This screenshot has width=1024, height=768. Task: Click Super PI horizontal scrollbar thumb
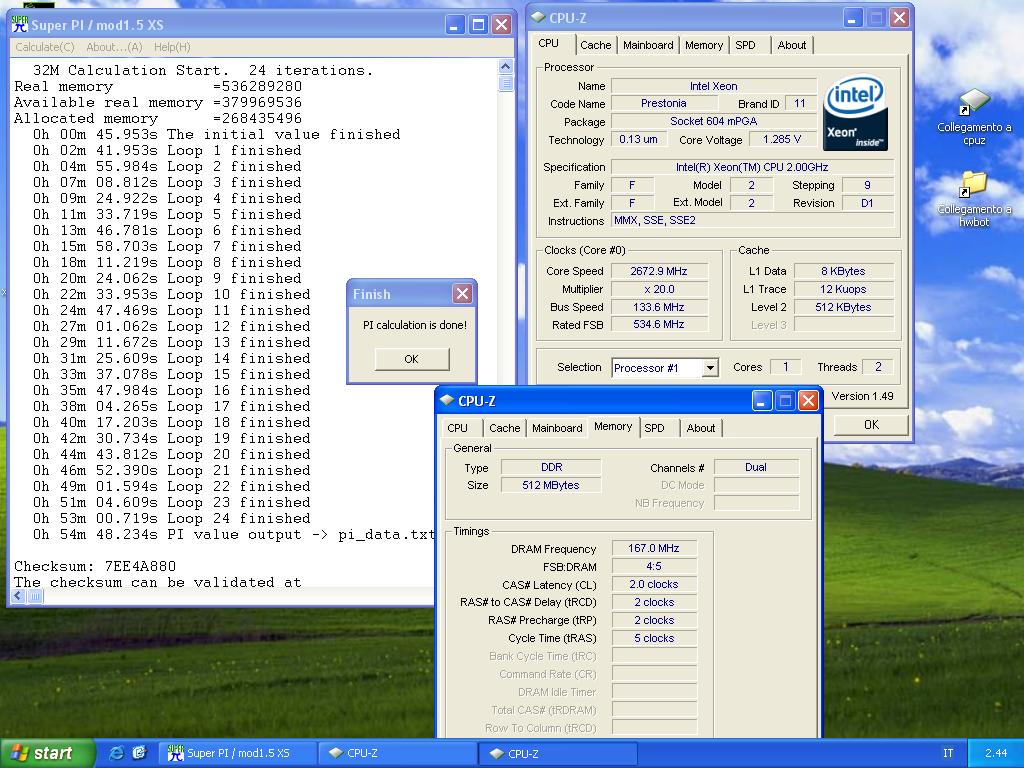click(35, 596)
